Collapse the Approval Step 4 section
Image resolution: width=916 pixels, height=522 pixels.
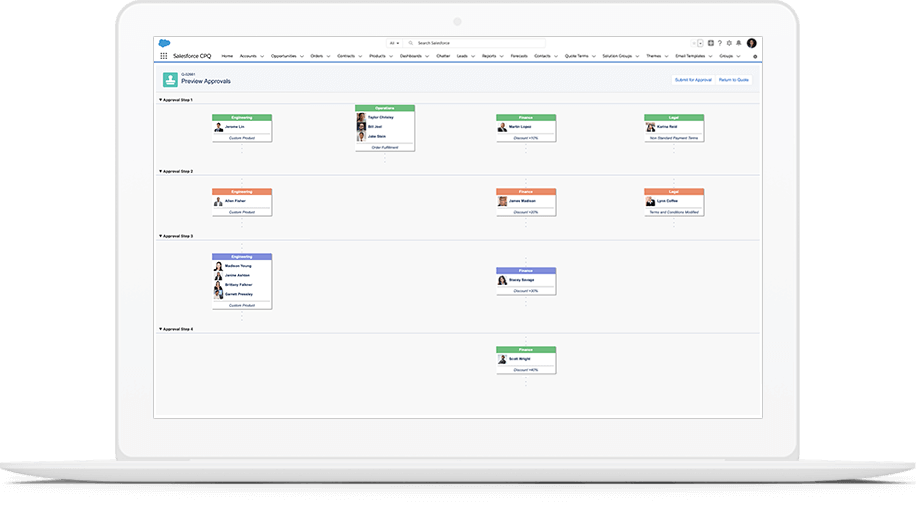[161, 329]
